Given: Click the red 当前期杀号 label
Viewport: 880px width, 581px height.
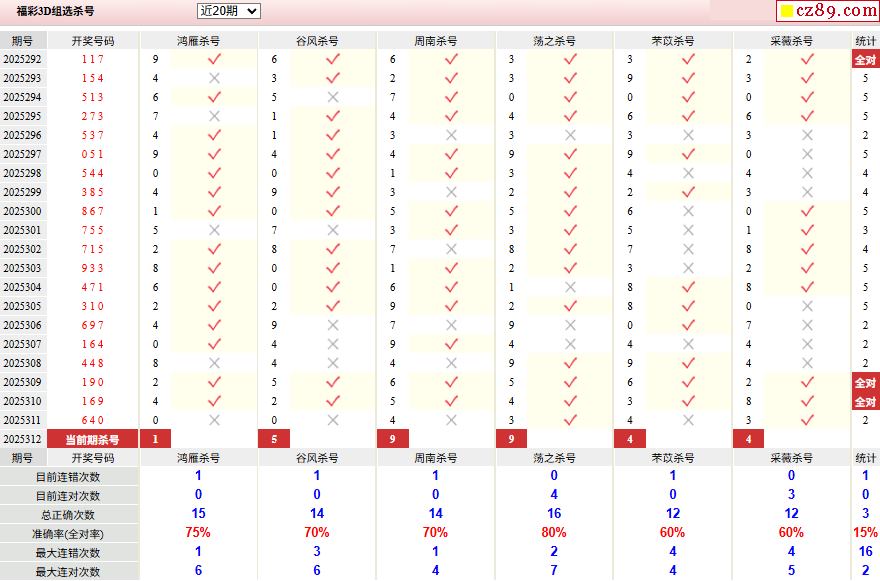Looking at the screenshot, I should pyautogui.click(x=92, y=439).
